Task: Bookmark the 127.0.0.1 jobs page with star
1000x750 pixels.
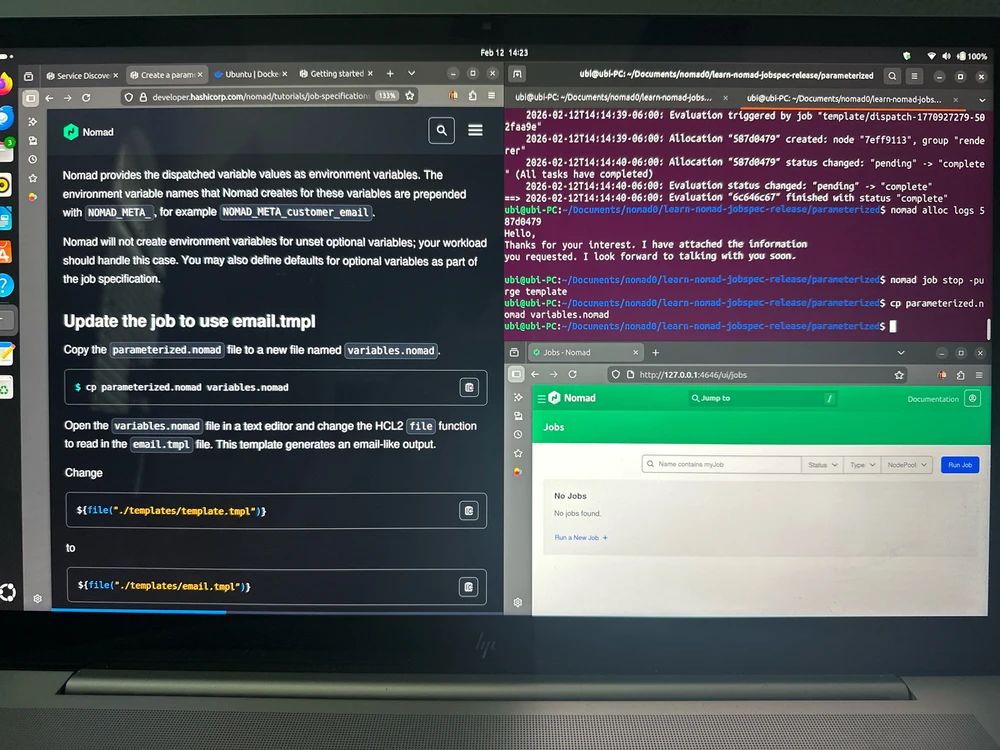Action: pyautogui.click(x=899, y=374)
